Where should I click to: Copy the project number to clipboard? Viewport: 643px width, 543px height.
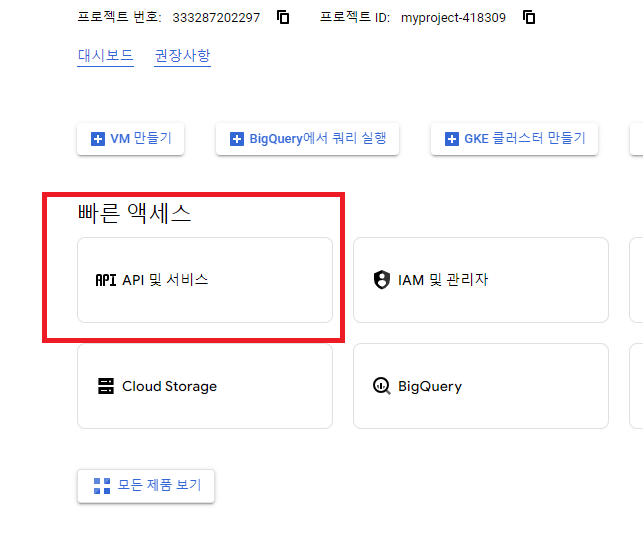(283, 17)
